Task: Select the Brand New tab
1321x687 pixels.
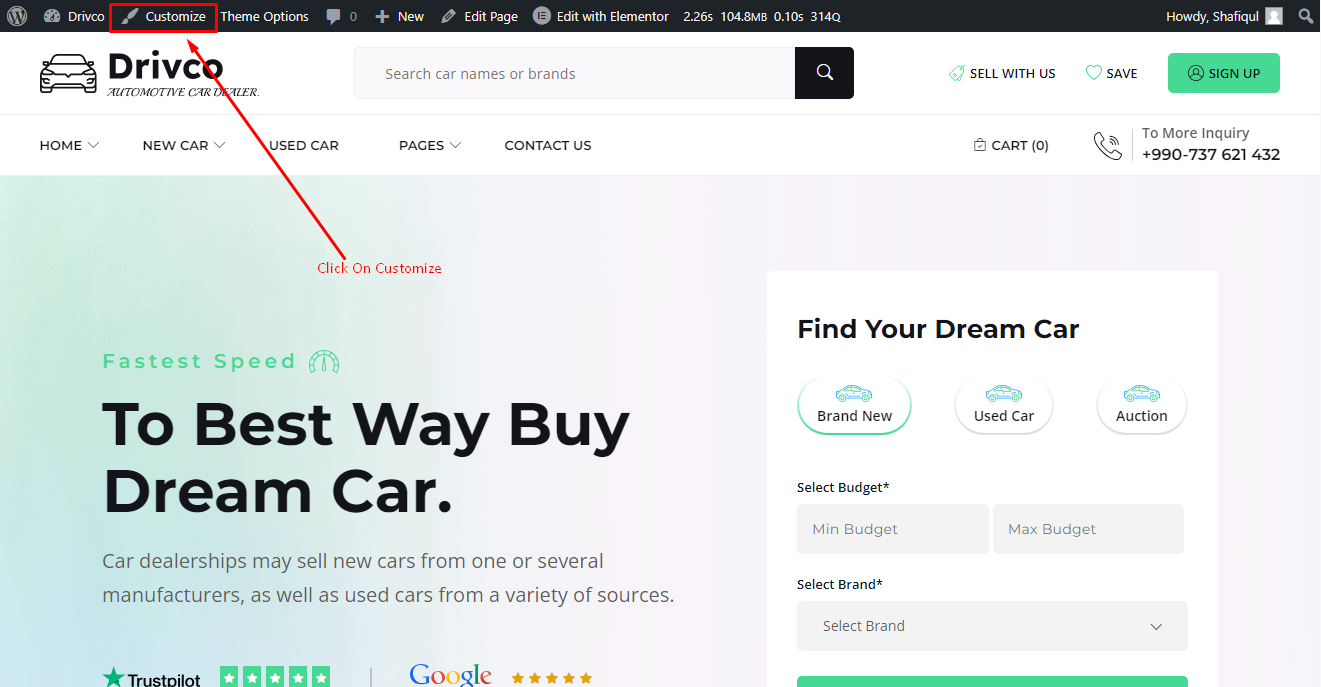Action: (854, 405)
